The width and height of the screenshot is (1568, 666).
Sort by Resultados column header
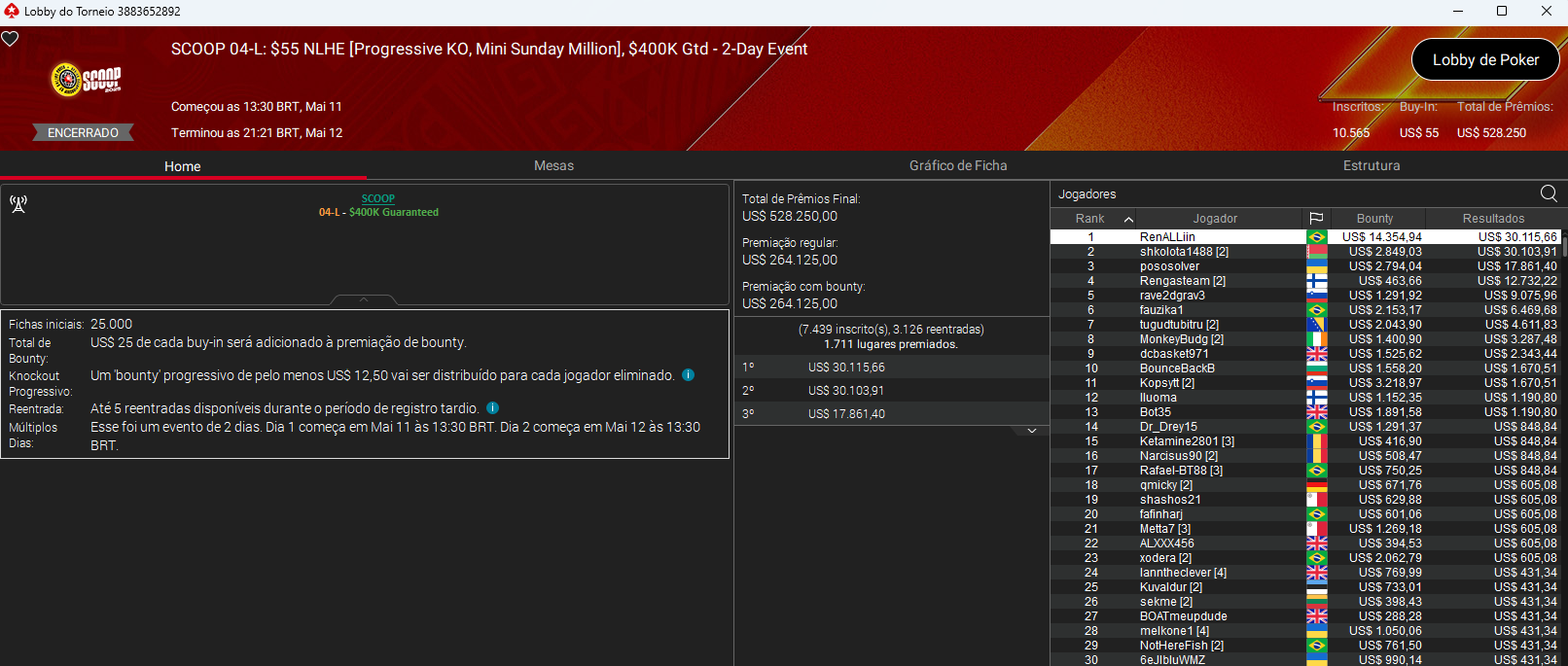tap(1493, 219)
